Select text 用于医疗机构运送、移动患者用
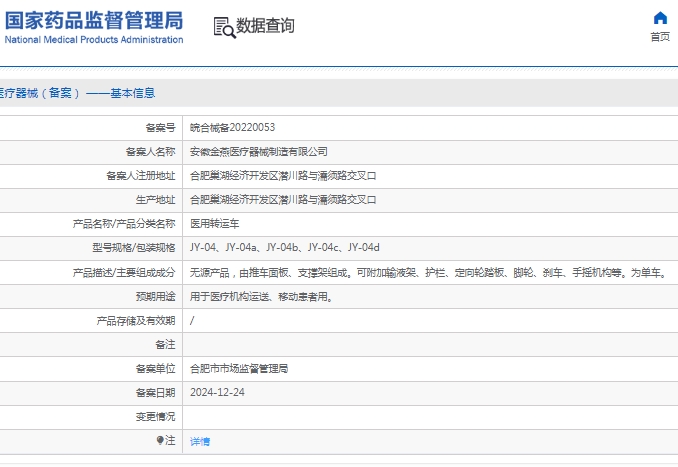This screenshot has width=678, height=467. pyautogui.click(x=261, y=297)
